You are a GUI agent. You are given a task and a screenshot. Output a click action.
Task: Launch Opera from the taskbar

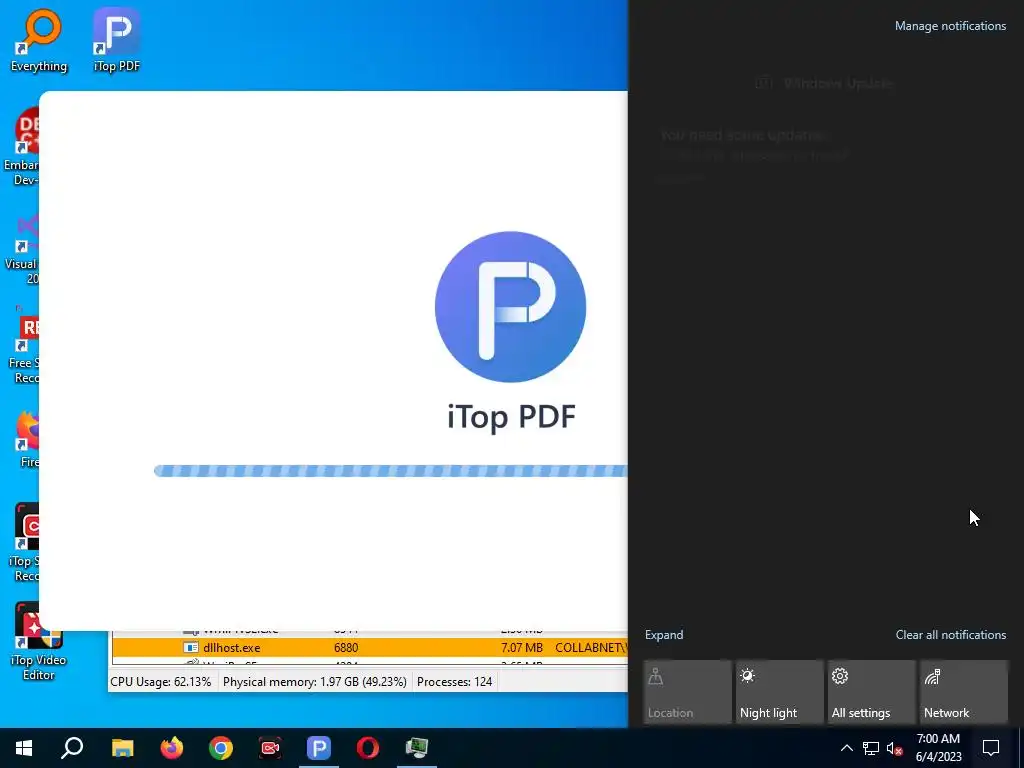click(x=368, y=748)
